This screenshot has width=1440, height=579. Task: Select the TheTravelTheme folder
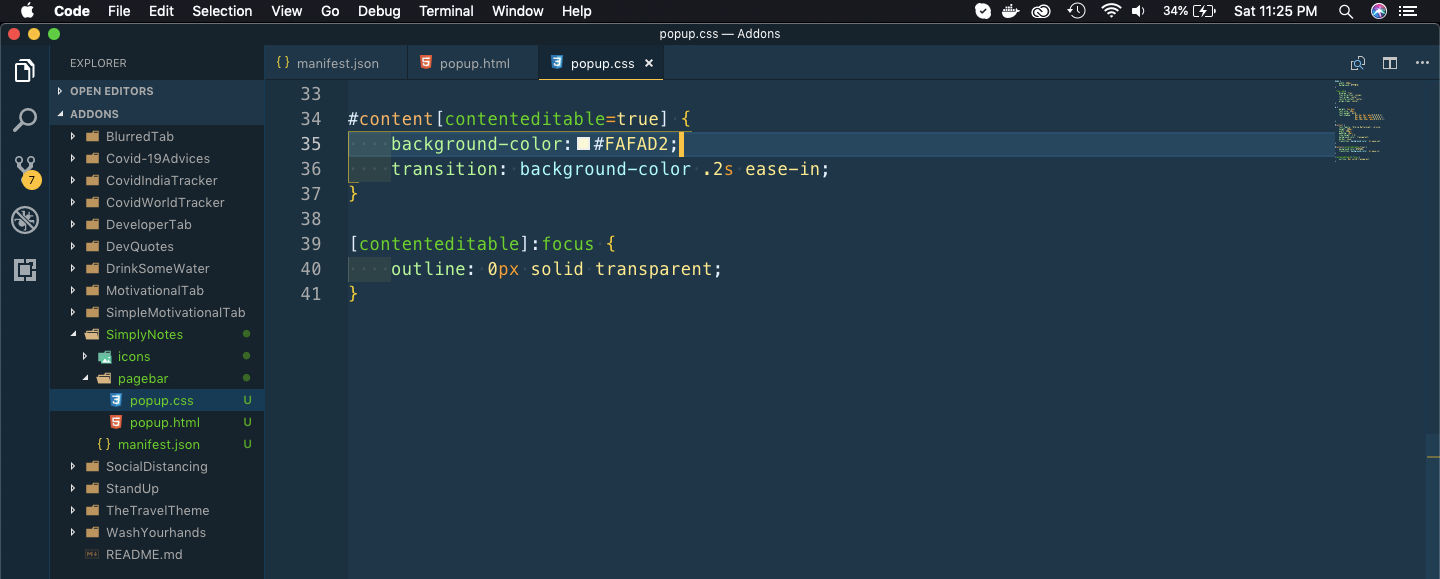pyautogui.click(x=157, y=510)
